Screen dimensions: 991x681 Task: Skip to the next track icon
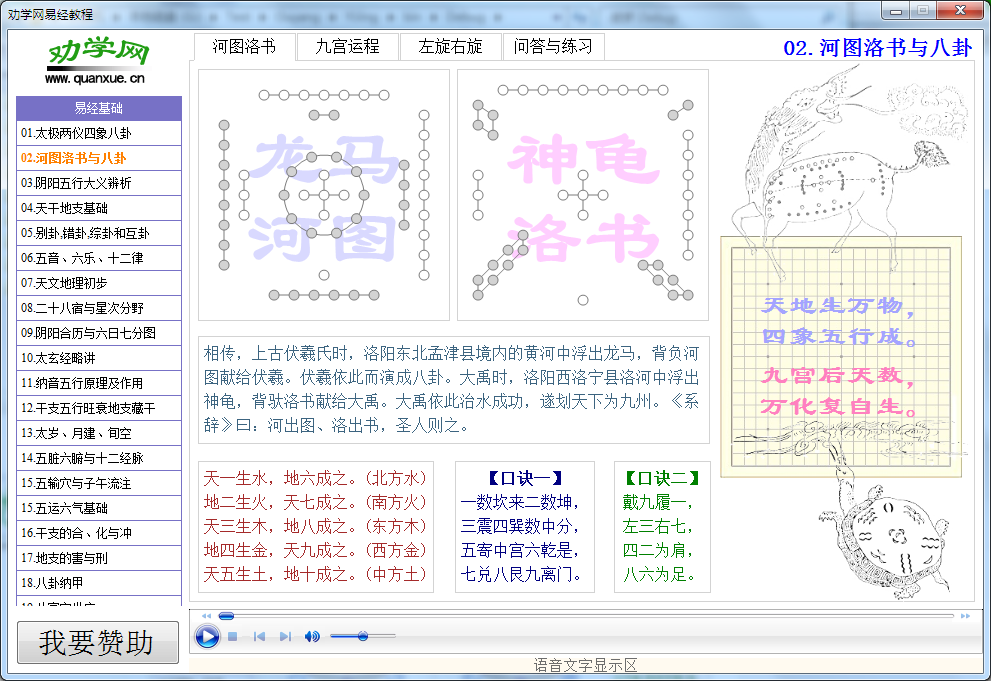286,635
